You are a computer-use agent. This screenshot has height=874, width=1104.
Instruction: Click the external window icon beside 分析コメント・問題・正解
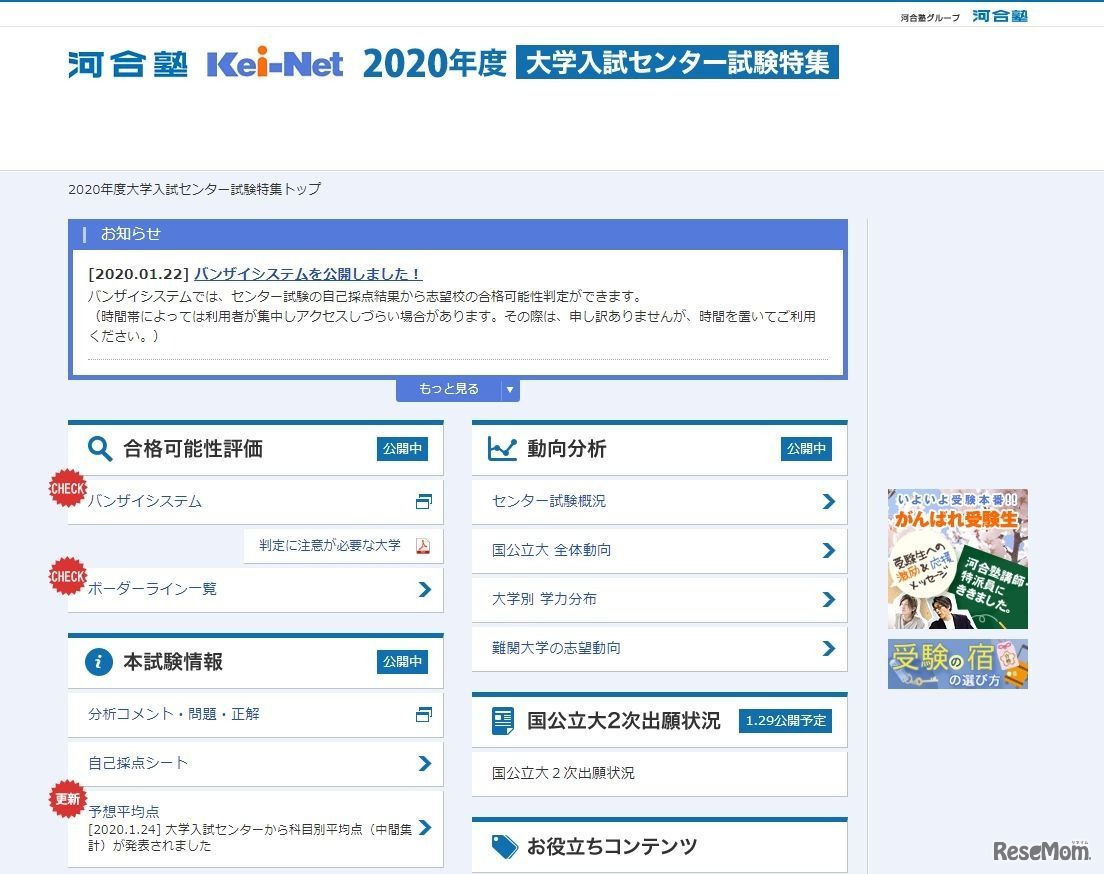point(424,714)
